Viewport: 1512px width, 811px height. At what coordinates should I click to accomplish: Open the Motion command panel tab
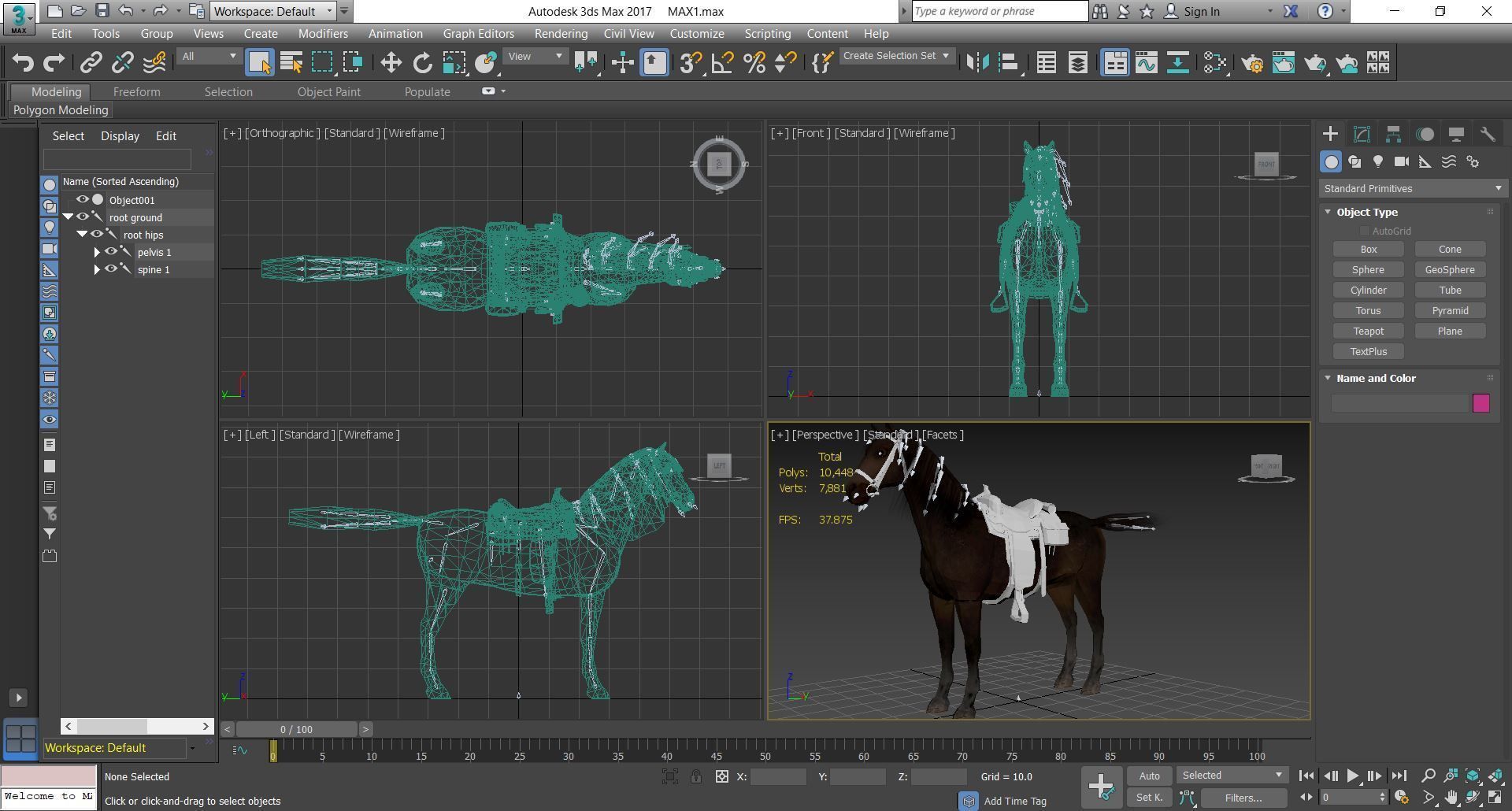point(1425,134)
